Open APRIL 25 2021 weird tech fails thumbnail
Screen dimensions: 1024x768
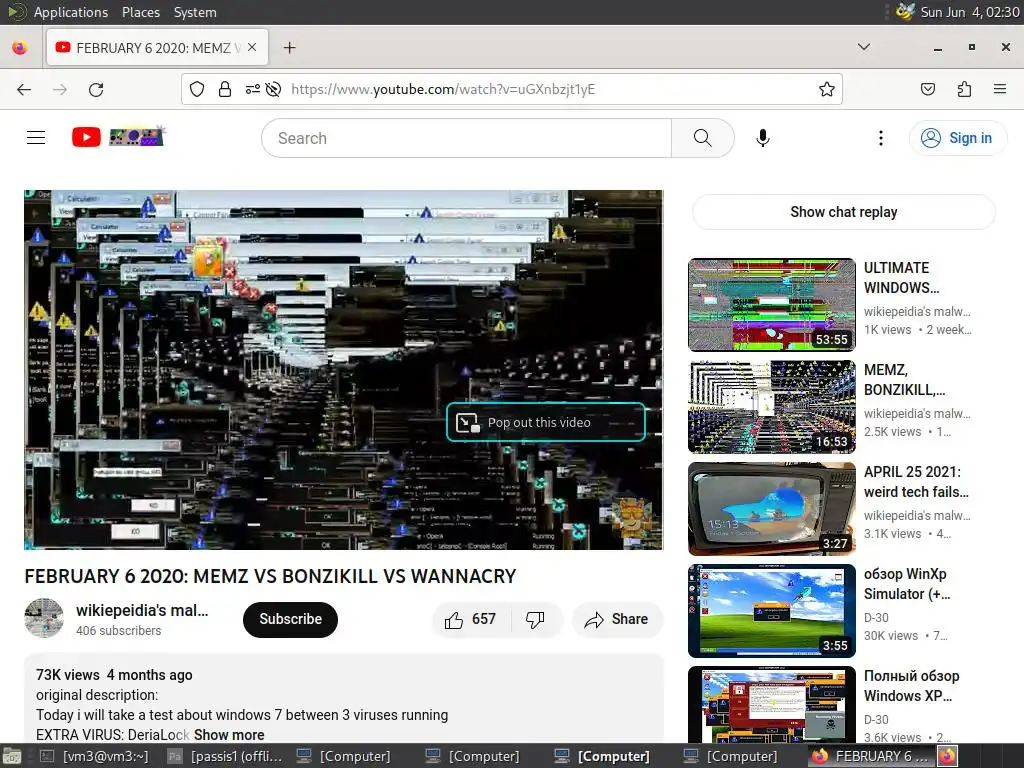pyautogui.click(x=772, y=509)
